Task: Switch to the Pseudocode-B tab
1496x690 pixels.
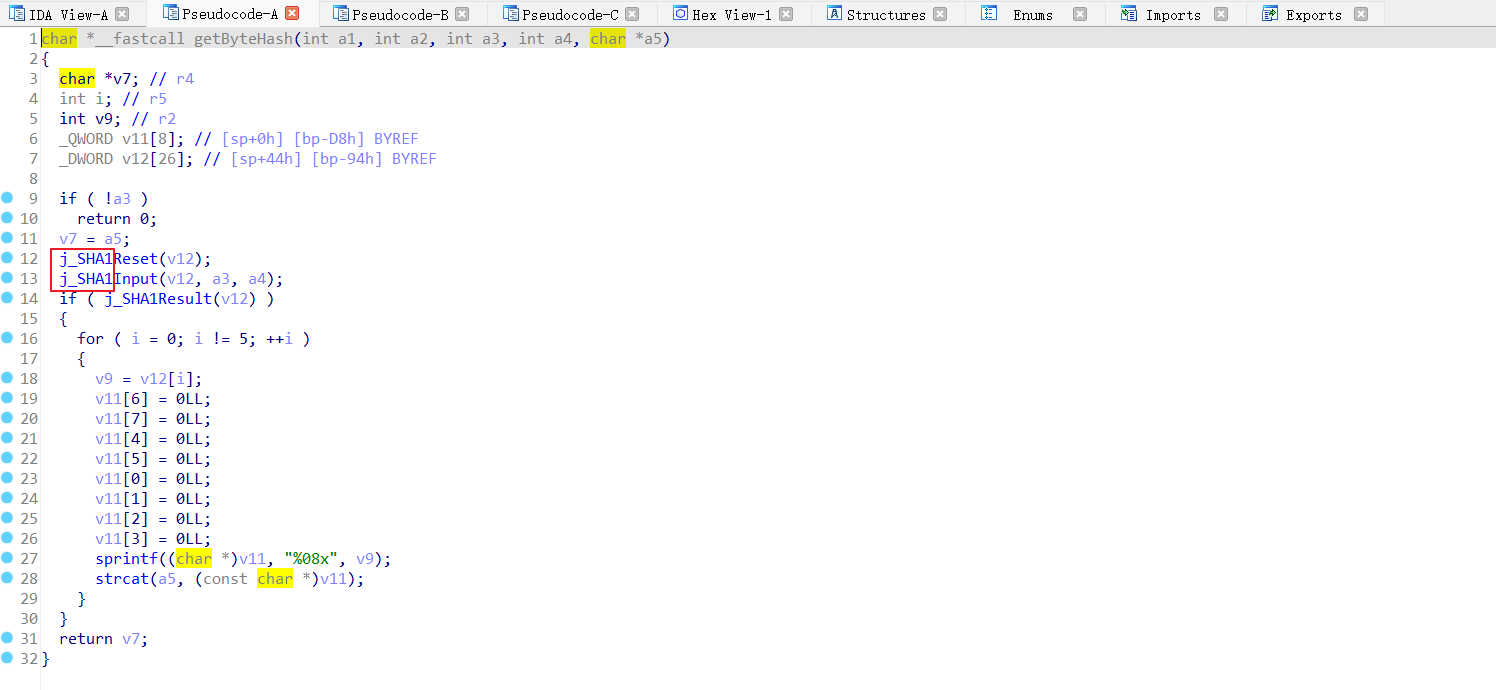Action: (x=401, y=15)
